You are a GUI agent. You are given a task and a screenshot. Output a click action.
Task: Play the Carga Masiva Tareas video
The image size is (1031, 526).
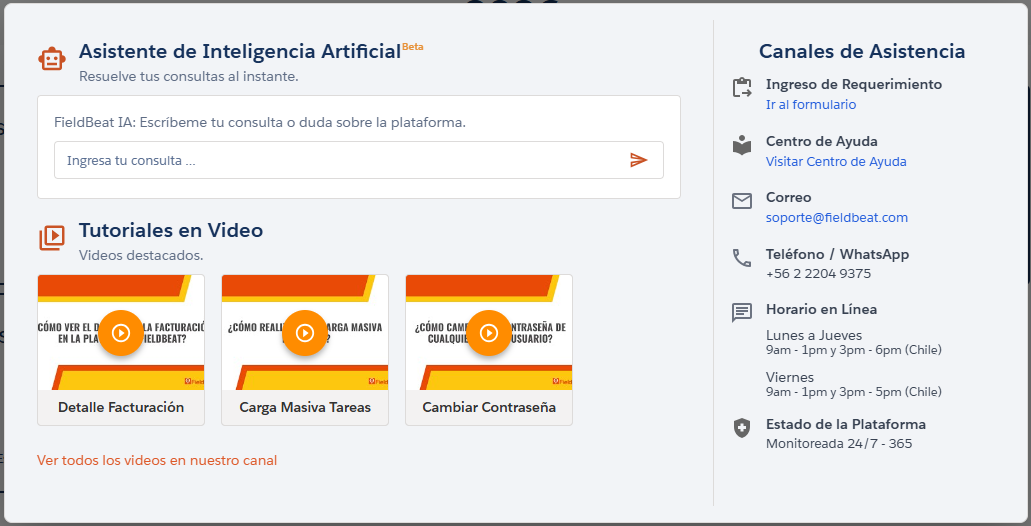point(304,333)
